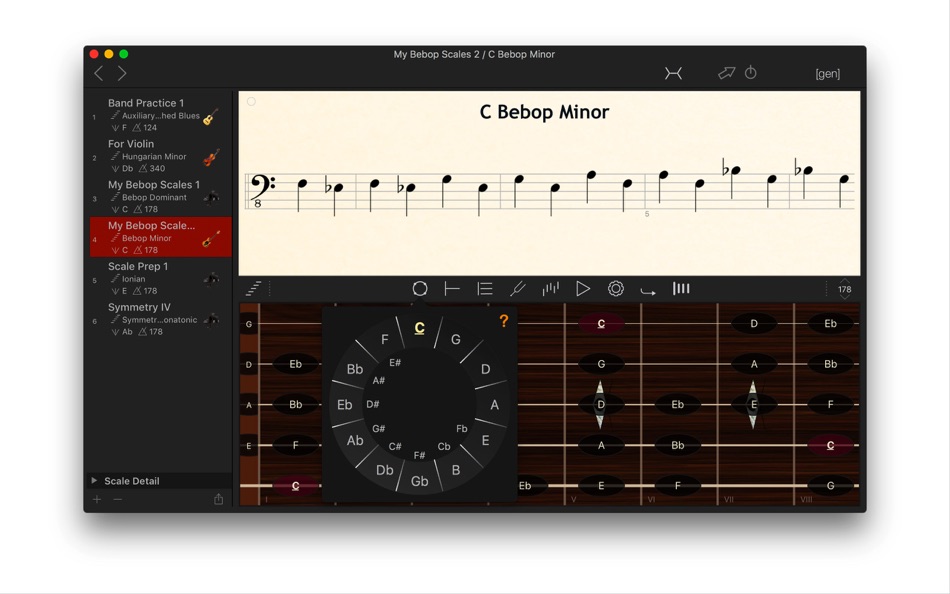Pick C# in the inner circle
The width and height of the screenshot is (950, 594).
[395, 446]
